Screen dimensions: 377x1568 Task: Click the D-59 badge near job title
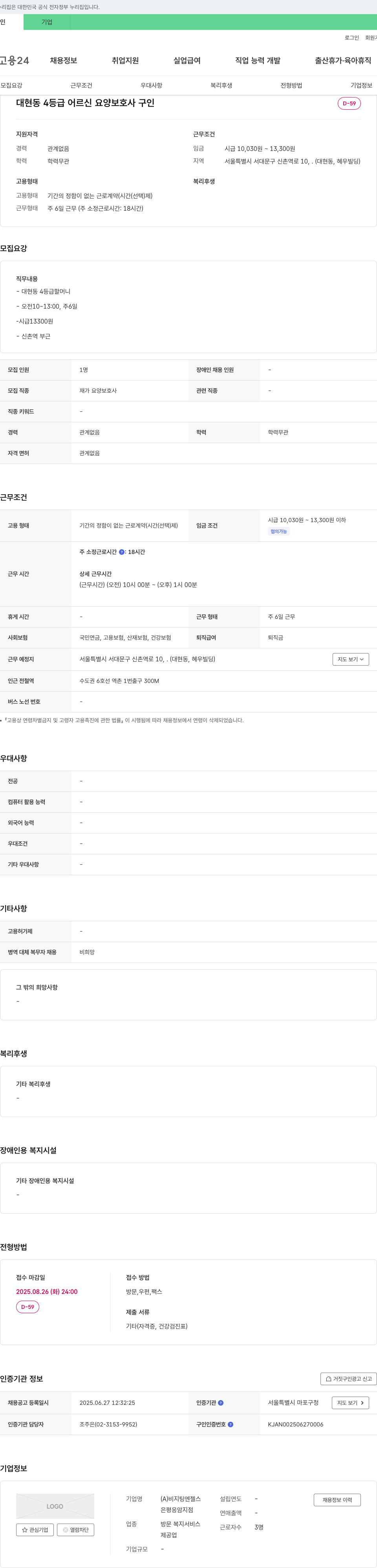point(349,103)
